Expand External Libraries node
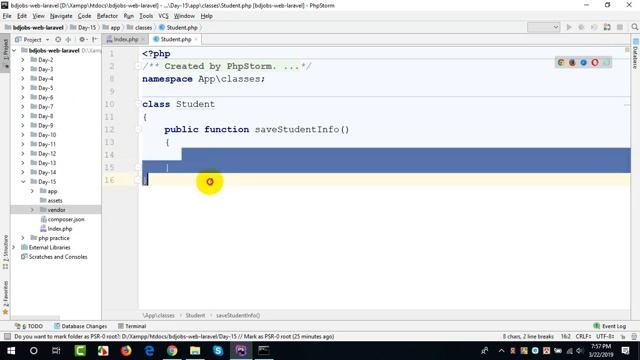This screenshot has height=360, width=640. click(14, 247)
